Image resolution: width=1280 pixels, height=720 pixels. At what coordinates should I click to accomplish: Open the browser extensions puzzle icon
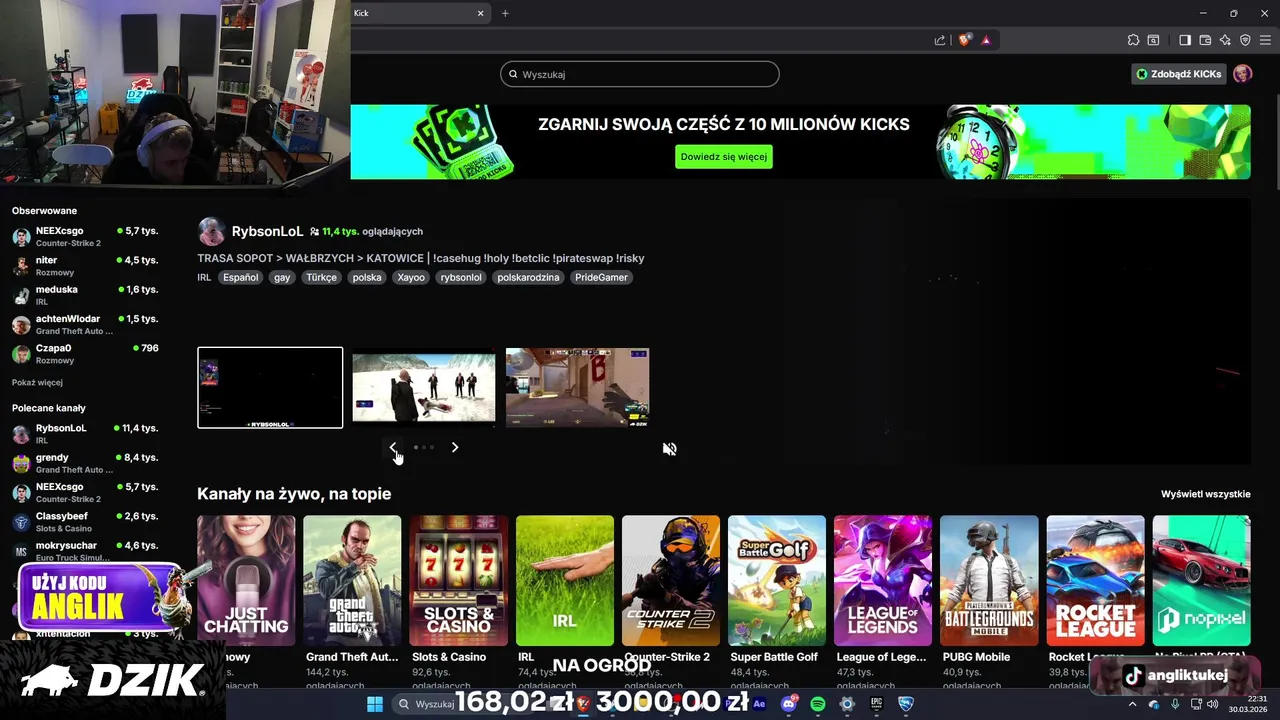(1133, 40)
